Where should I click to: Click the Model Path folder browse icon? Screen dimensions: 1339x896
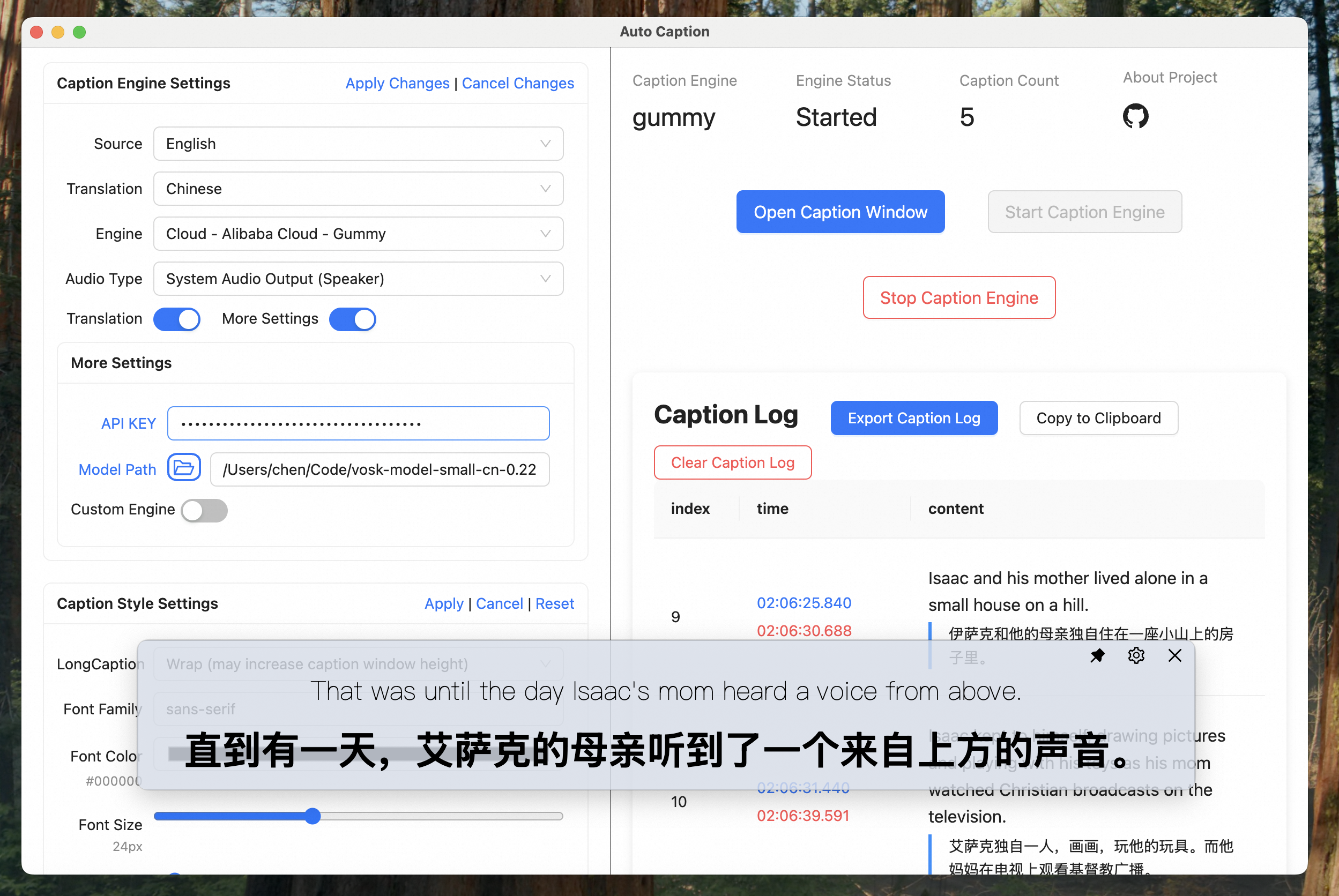(184, 468)
